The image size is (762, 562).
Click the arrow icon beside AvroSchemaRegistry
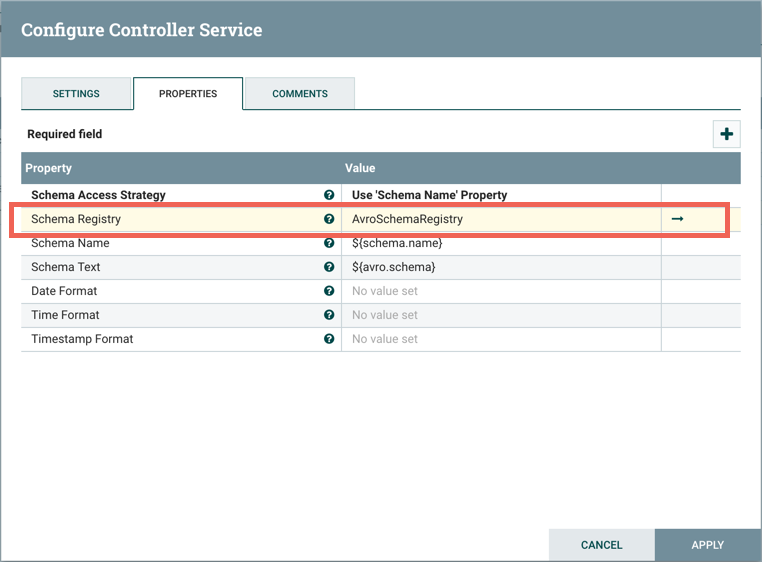tap(677, 219)
